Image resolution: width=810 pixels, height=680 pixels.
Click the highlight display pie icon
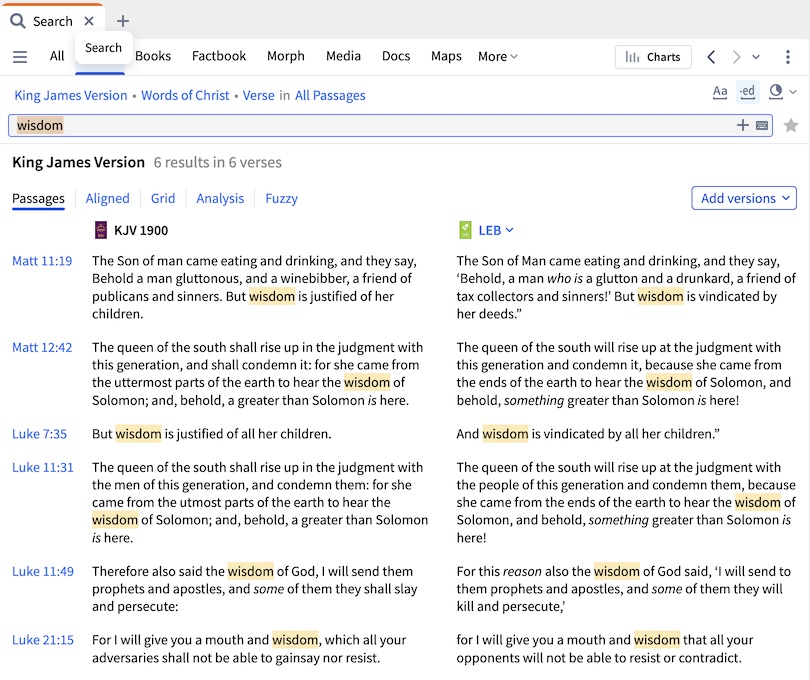pyautogui.click(x=775, y=91)
